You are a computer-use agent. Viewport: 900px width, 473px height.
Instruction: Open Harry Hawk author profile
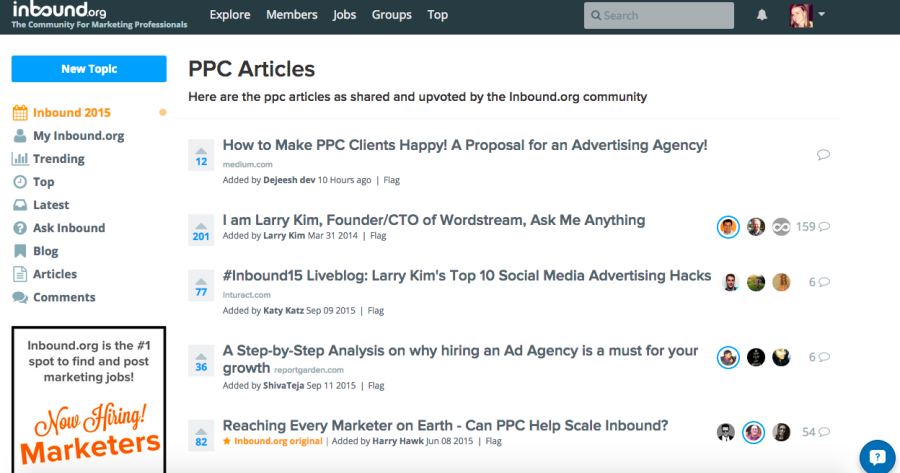point(398,441)
